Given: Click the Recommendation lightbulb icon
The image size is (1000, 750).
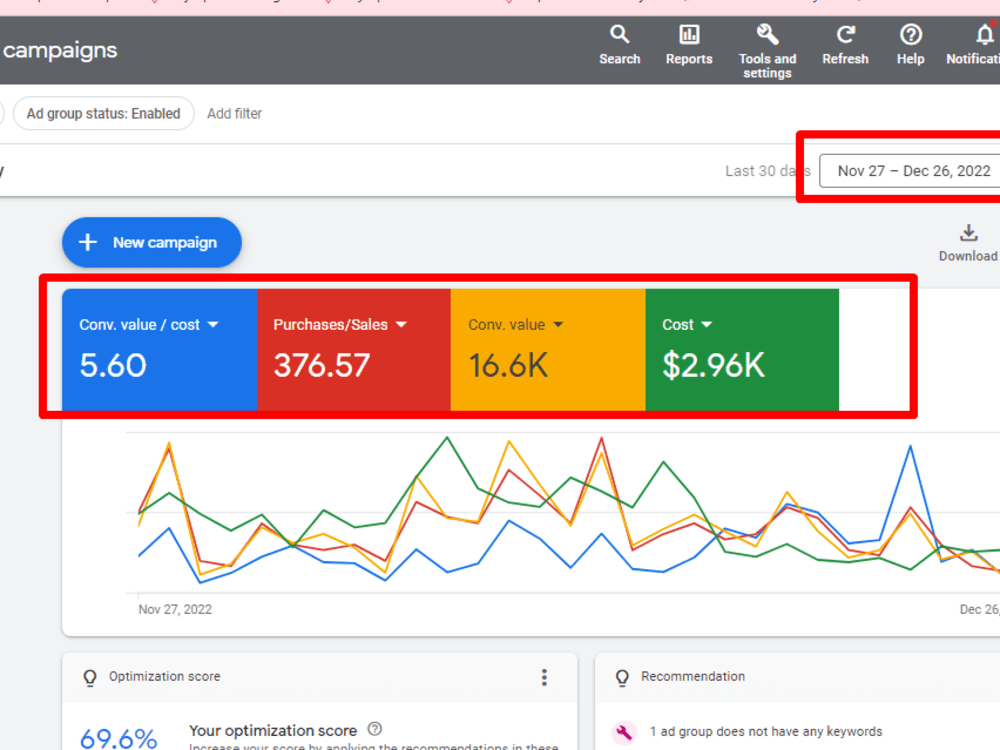Looking at the screenshot, I should [x=622, y=677].
